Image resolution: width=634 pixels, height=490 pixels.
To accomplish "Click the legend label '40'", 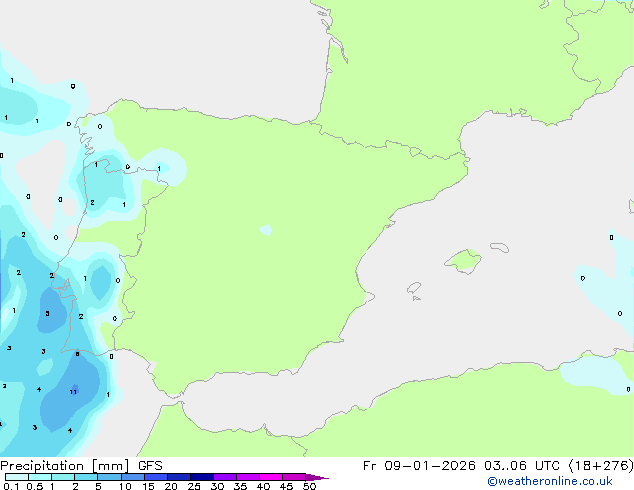I will (263, 486).
